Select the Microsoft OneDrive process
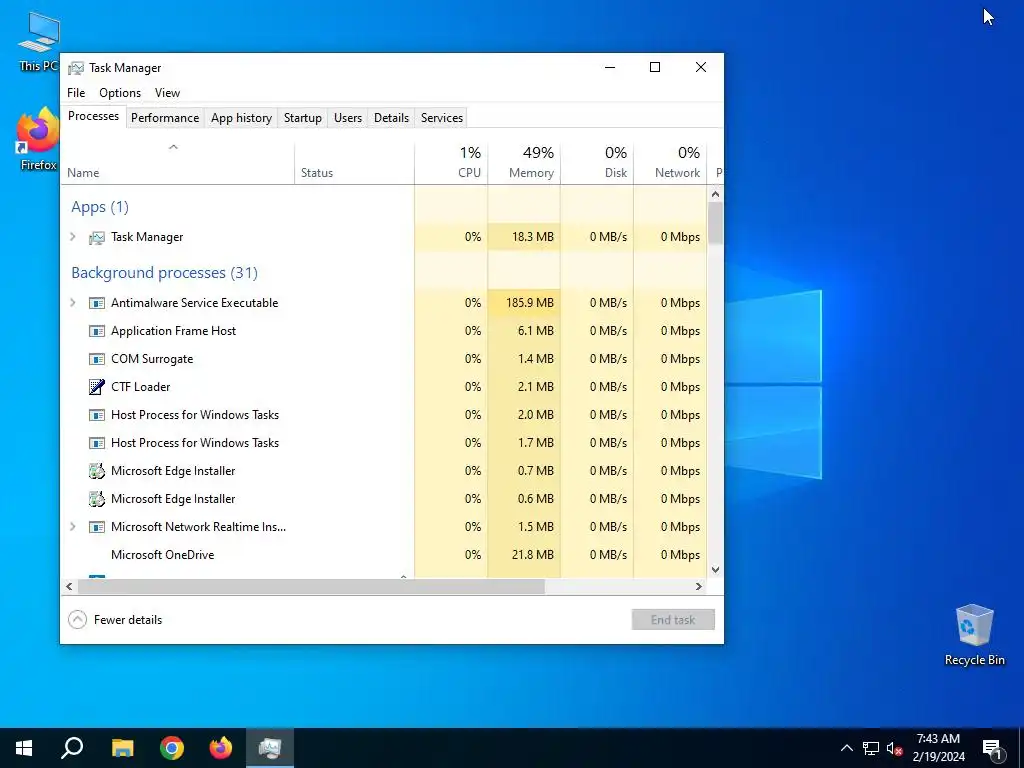 384,555
